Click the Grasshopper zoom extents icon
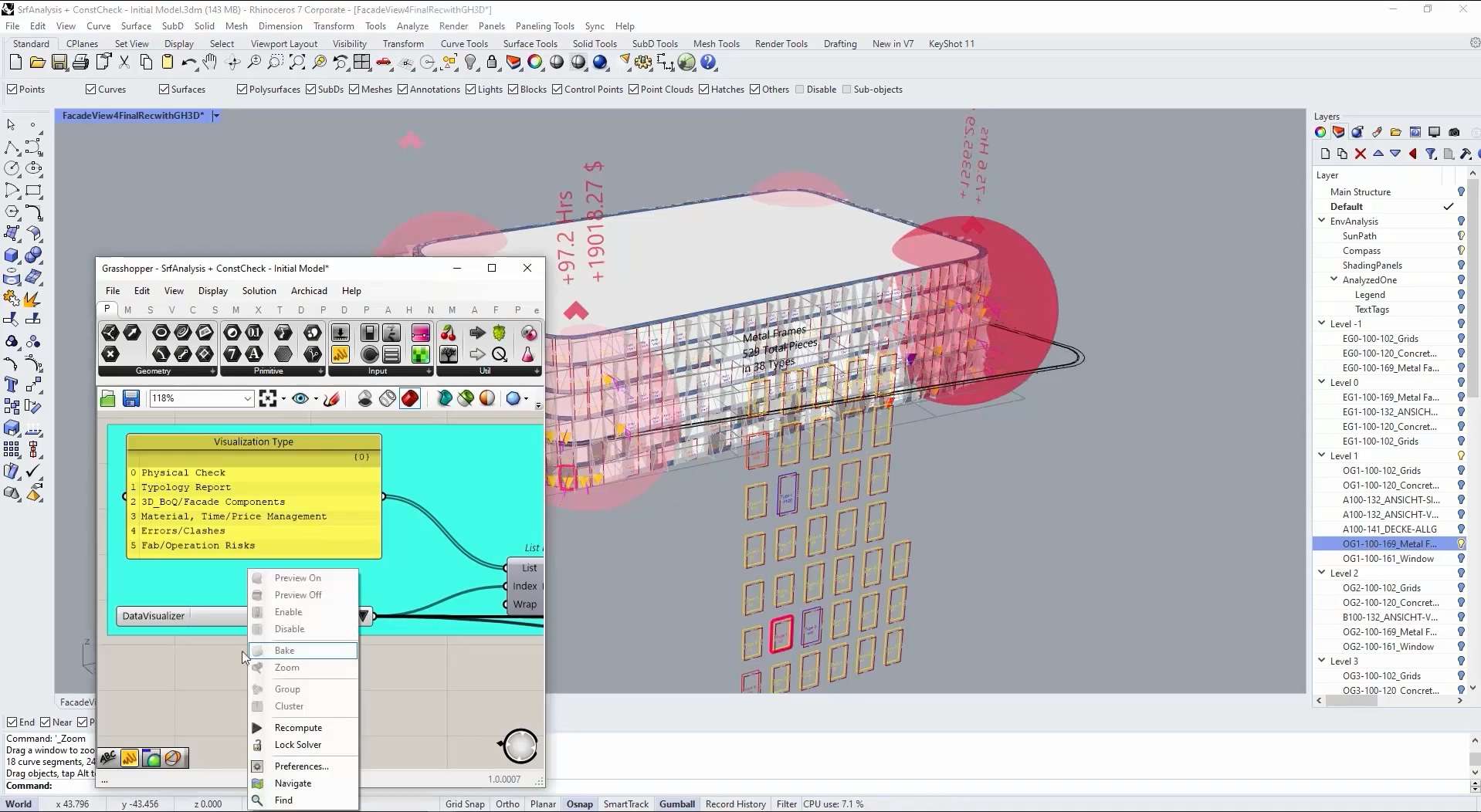This screenshot has width=1481, height=812. tap(268, 398)
